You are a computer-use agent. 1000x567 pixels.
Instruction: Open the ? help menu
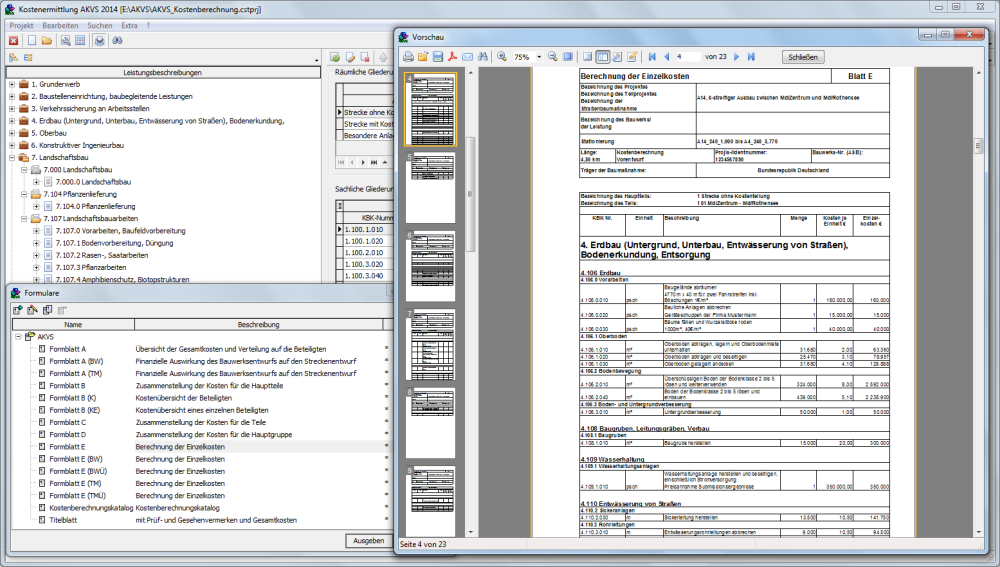pos(148,26)
